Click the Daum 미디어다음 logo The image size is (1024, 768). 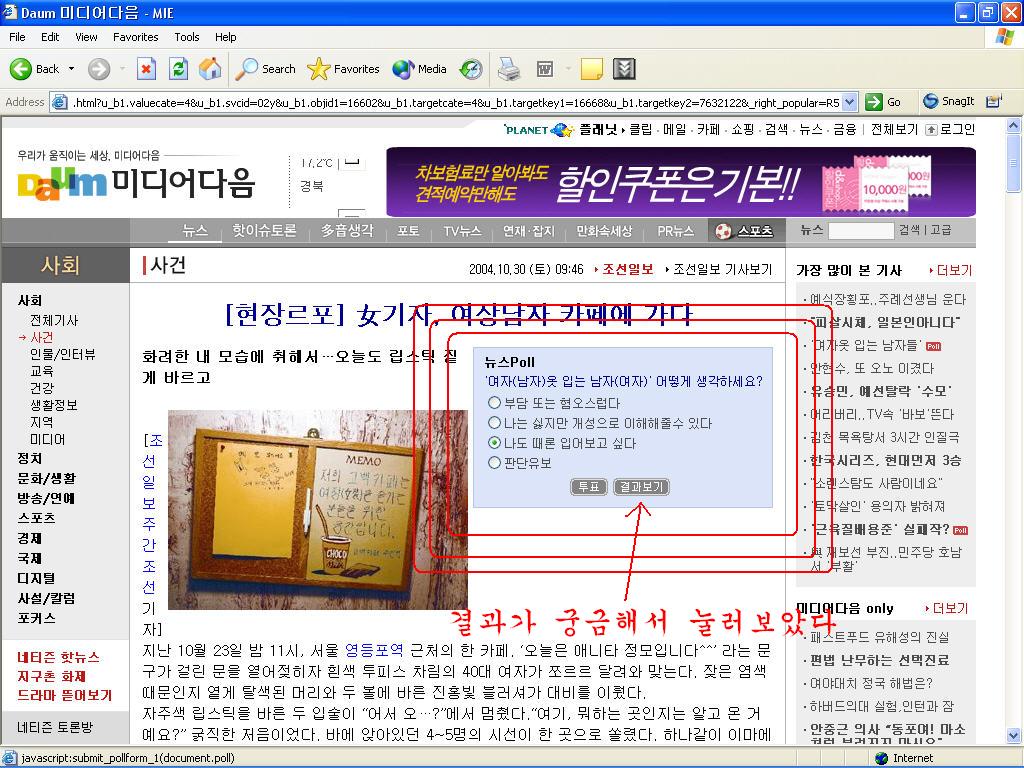(x=136, y=183)
